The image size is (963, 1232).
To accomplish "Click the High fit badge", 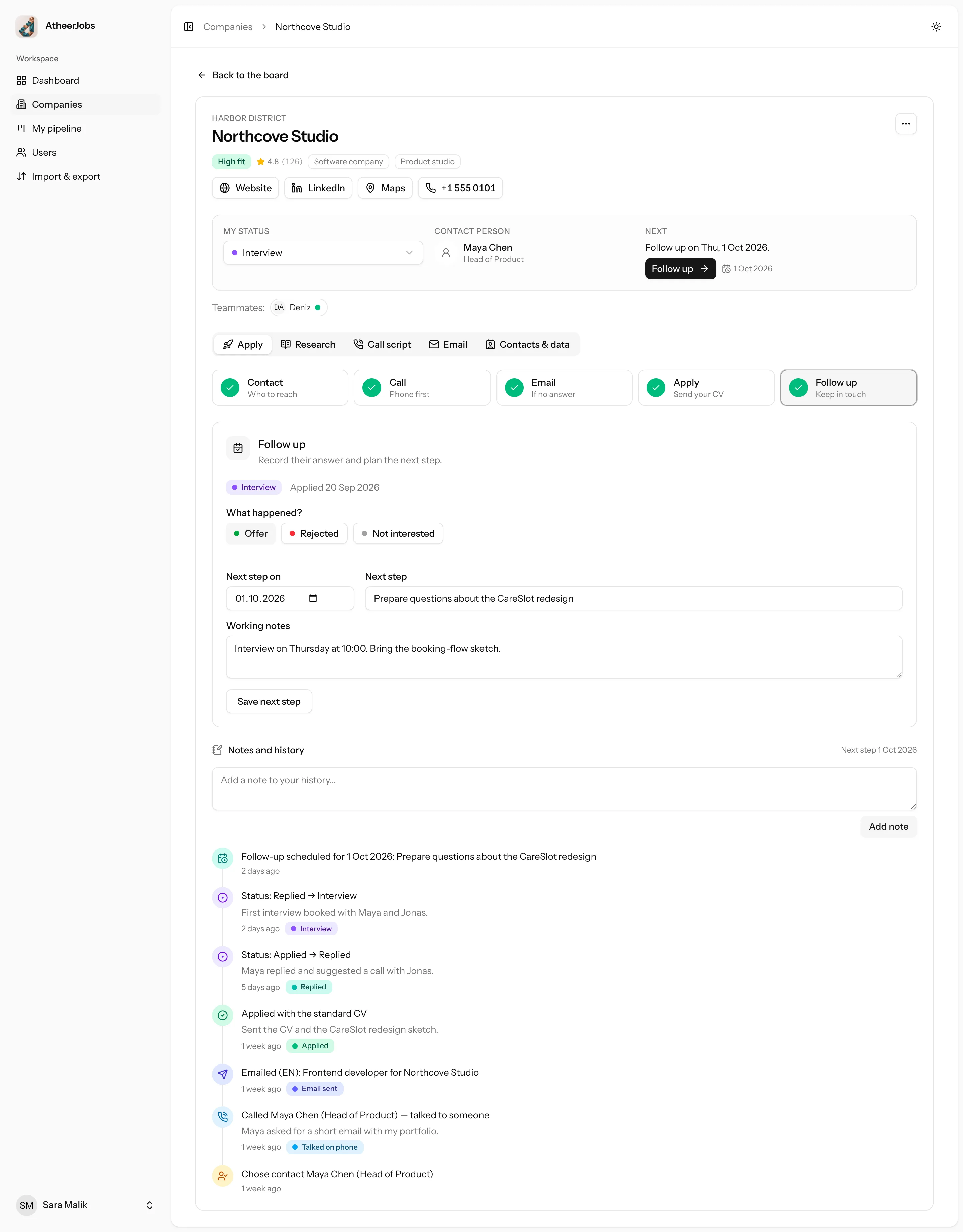I will pyautogui.click(x=231, y=162).
